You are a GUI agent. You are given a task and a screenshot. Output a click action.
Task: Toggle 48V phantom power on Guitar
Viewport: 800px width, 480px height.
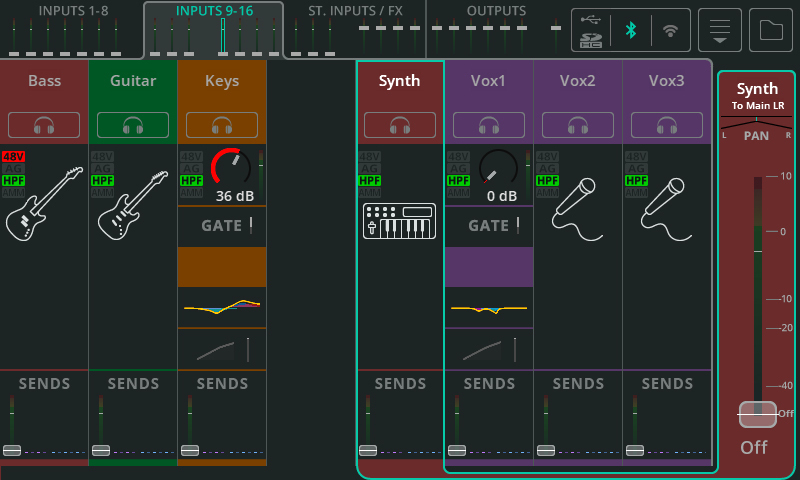click(x=103, y=157)
